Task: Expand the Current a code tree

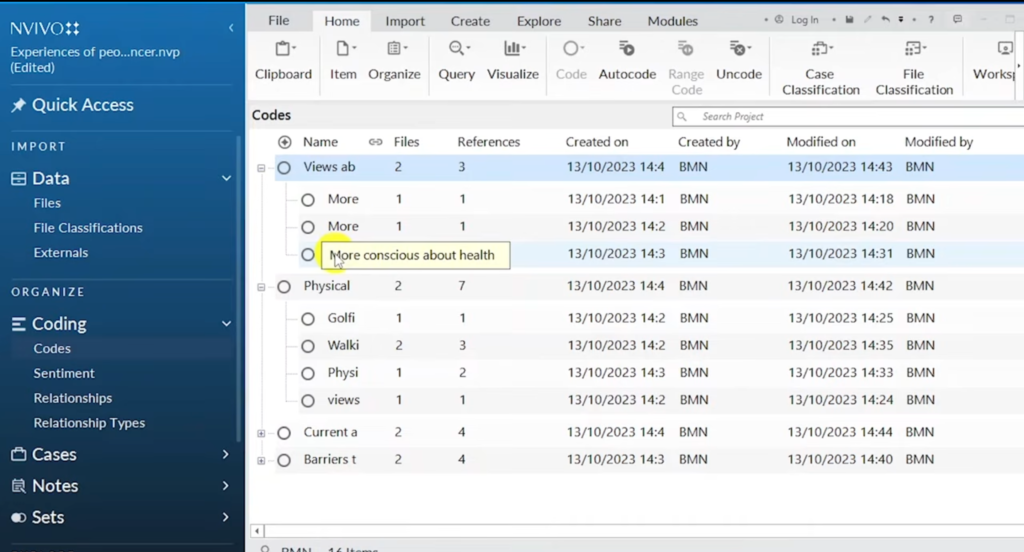Action: click(261, 433)
